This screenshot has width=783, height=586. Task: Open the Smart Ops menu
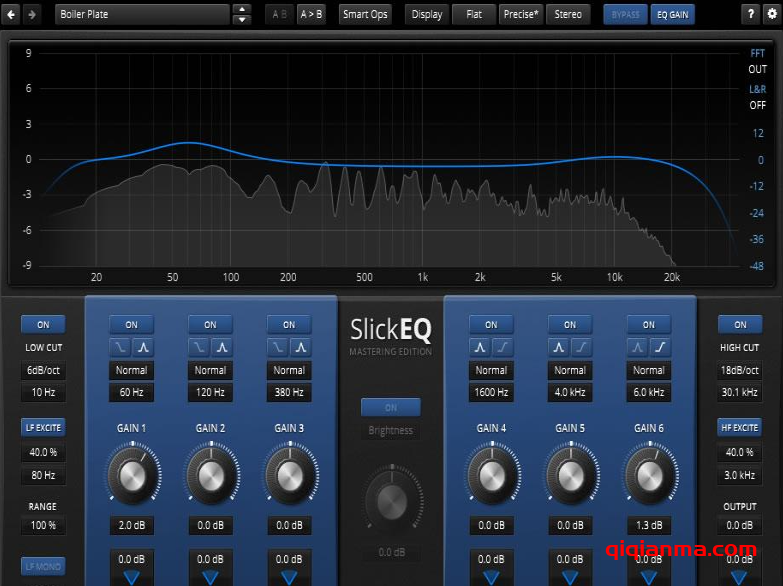click(365, 14)
